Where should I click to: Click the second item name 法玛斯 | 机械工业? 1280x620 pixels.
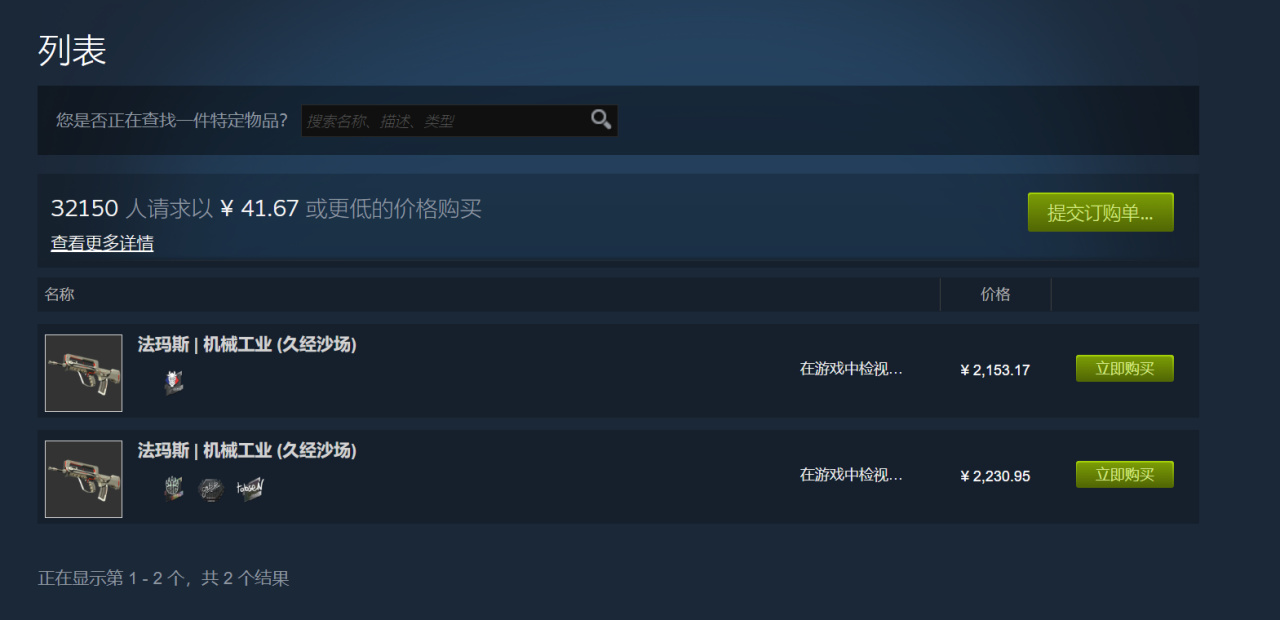pos(247,451)
